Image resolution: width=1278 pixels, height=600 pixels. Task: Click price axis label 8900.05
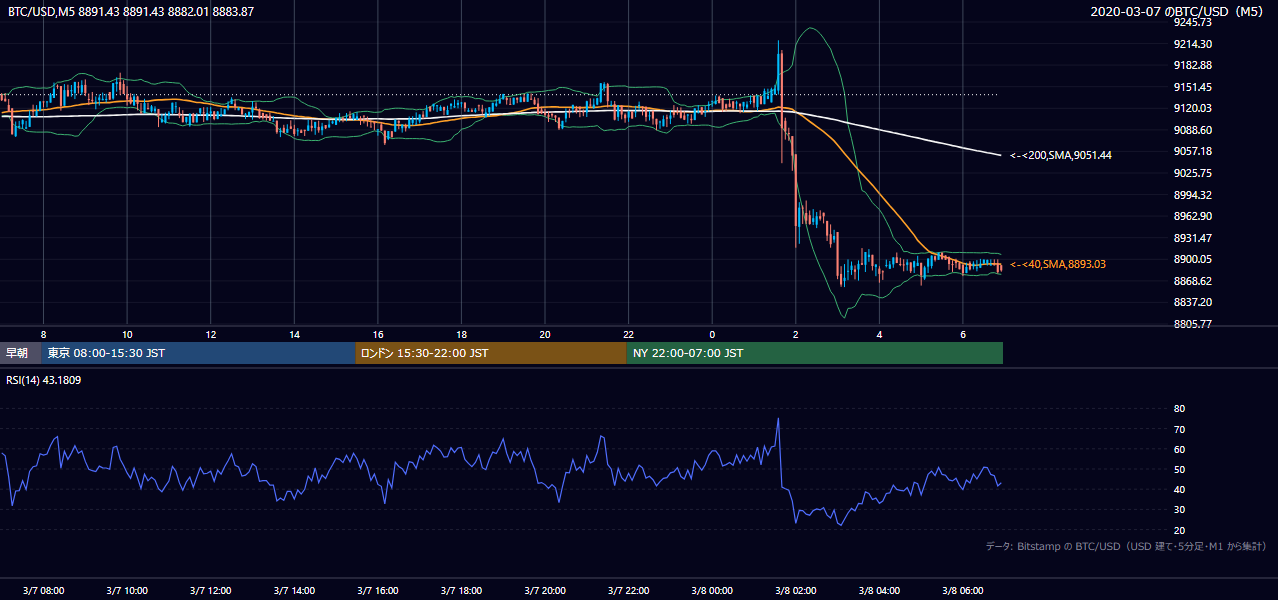point(1192,259)
